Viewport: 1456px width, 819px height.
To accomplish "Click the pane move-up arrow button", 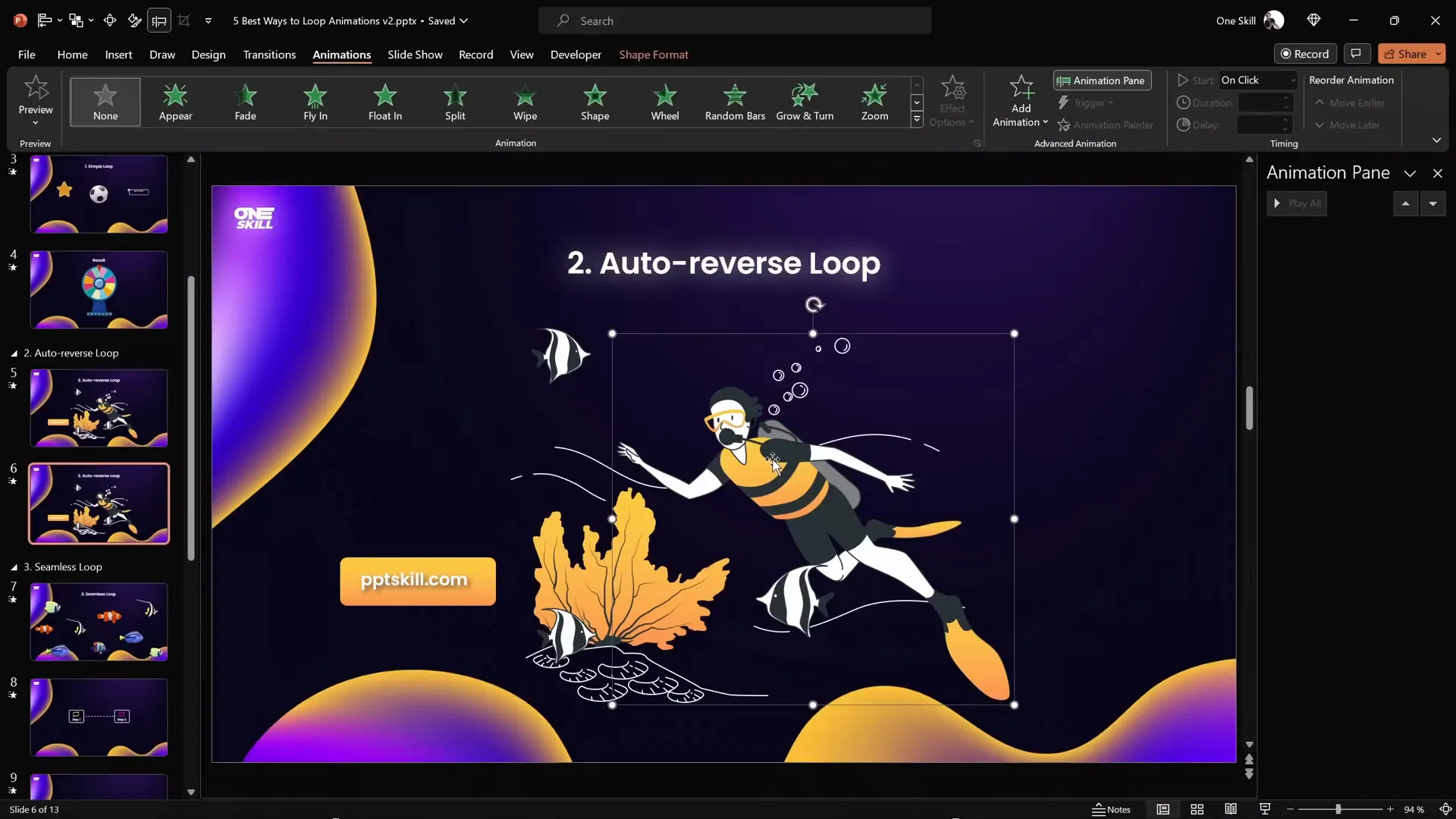I will click(x=1405, y=203).
